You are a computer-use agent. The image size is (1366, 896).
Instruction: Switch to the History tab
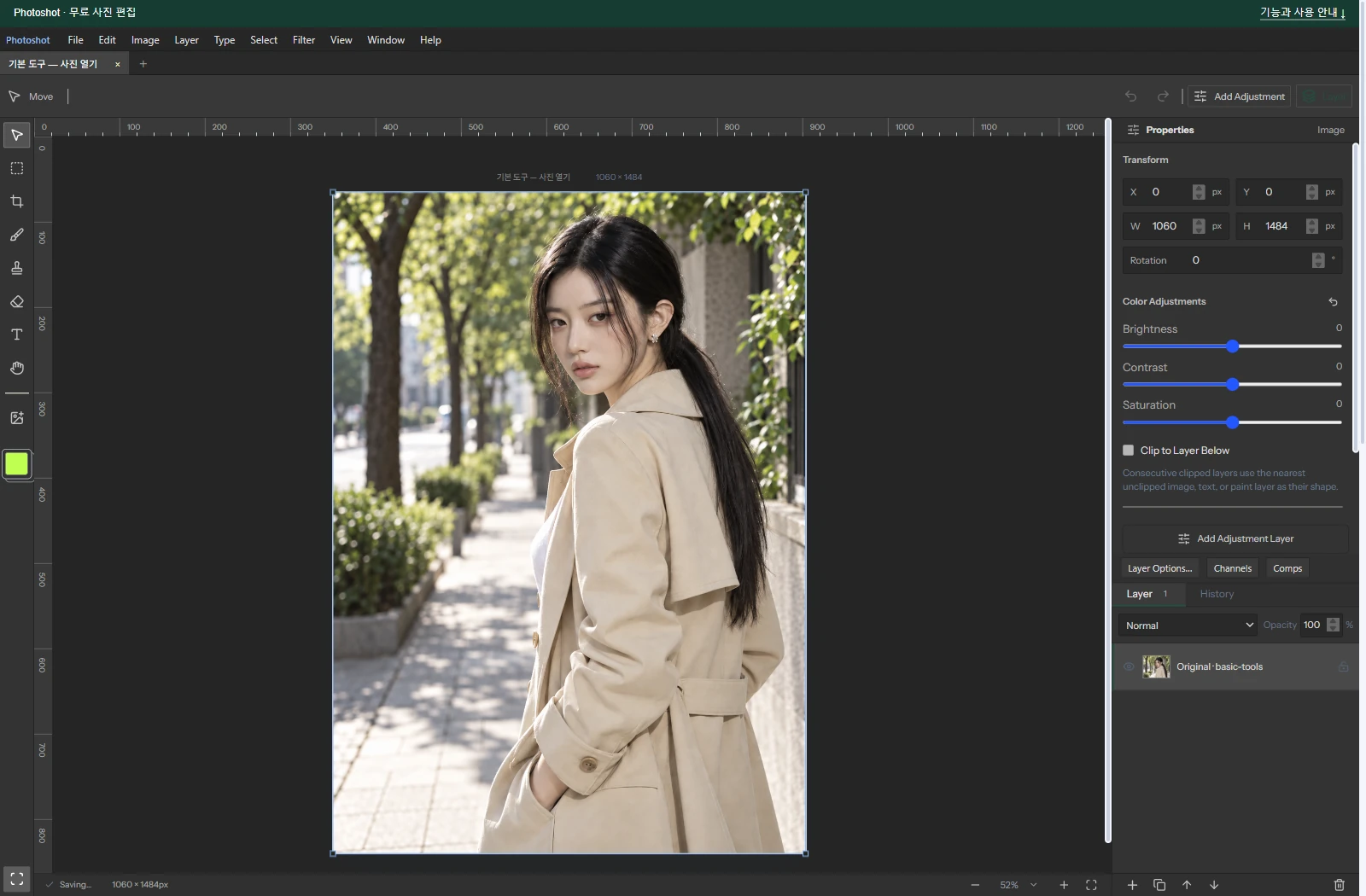pos(1217,594)
